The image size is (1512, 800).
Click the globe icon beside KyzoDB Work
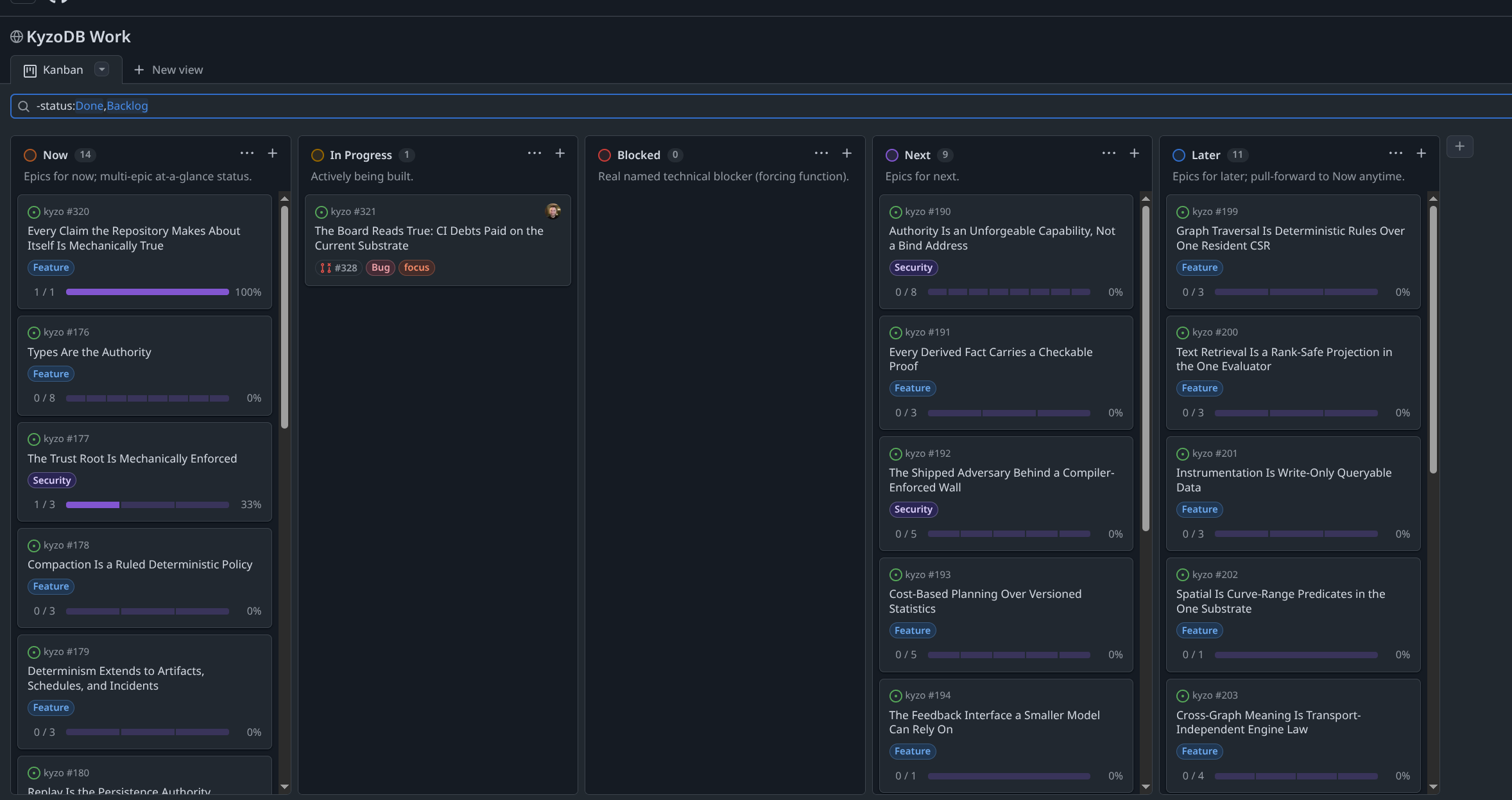(17, 37)
